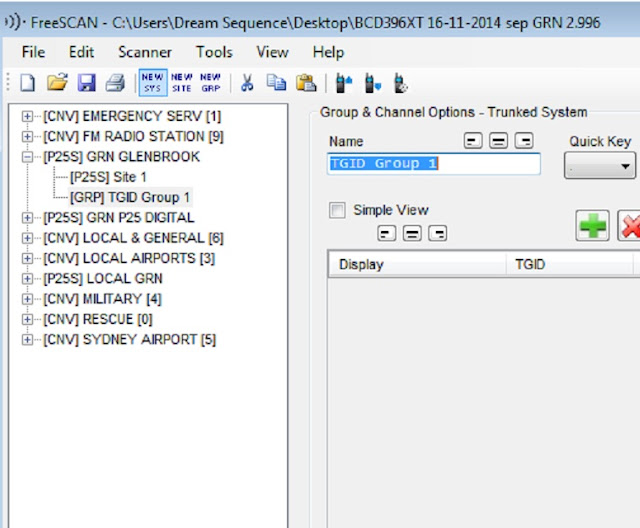
Task: Select [CNV] MILITARY [4] entry
Action: coord(102,299)
